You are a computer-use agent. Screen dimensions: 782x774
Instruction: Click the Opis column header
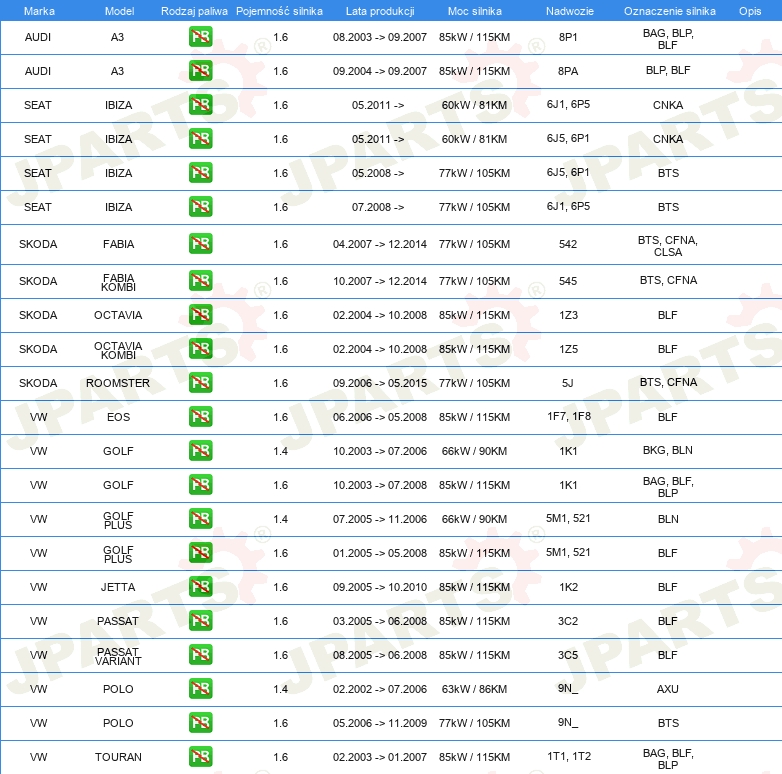tap(750, 11)
